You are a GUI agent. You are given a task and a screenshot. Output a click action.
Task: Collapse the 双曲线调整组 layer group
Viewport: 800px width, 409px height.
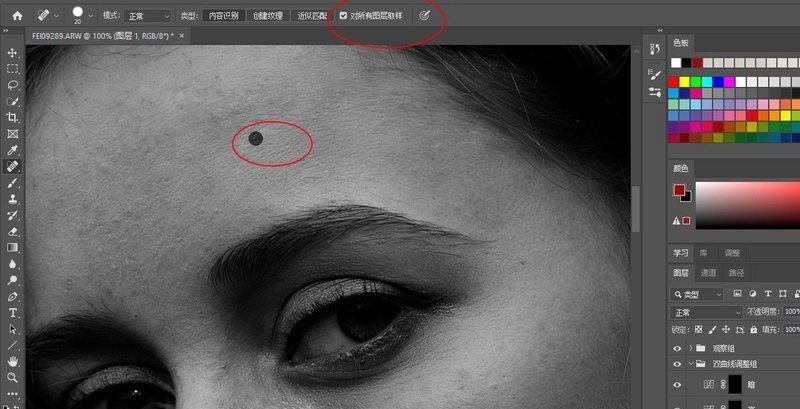tap(691, 364)
